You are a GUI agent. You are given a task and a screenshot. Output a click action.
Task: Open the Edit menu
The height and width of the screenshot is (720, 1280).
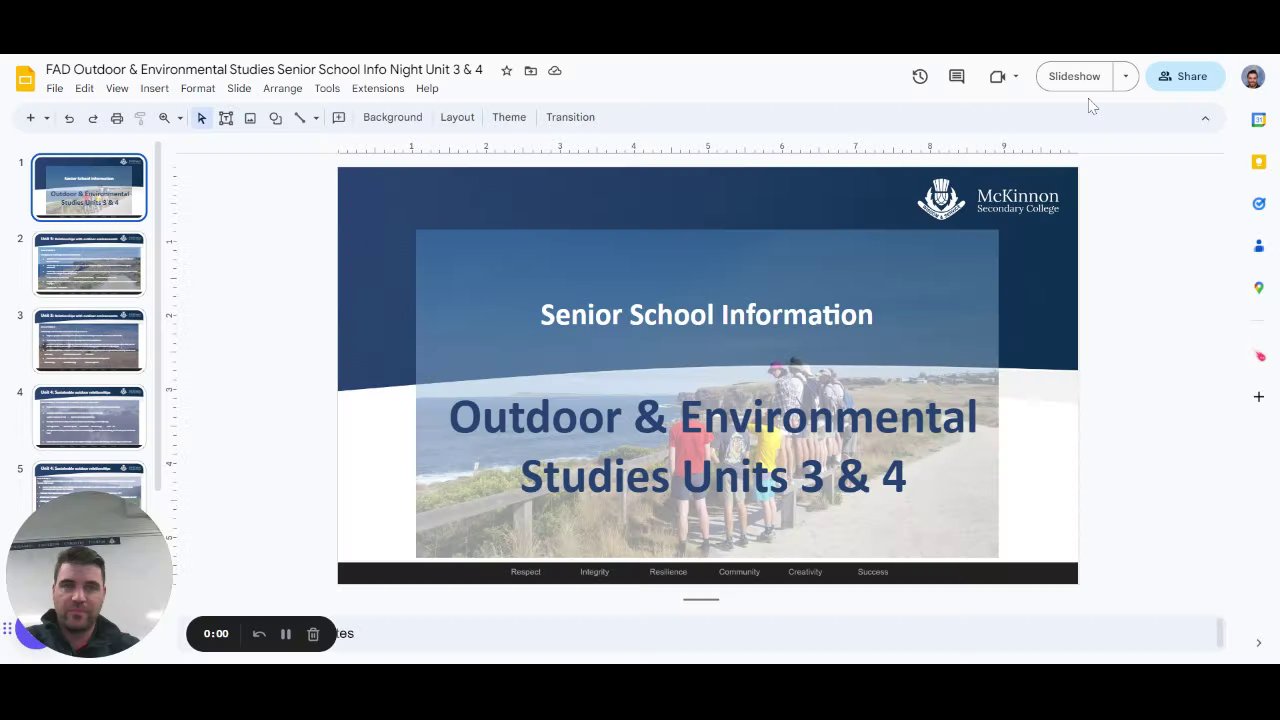[84, 89]
